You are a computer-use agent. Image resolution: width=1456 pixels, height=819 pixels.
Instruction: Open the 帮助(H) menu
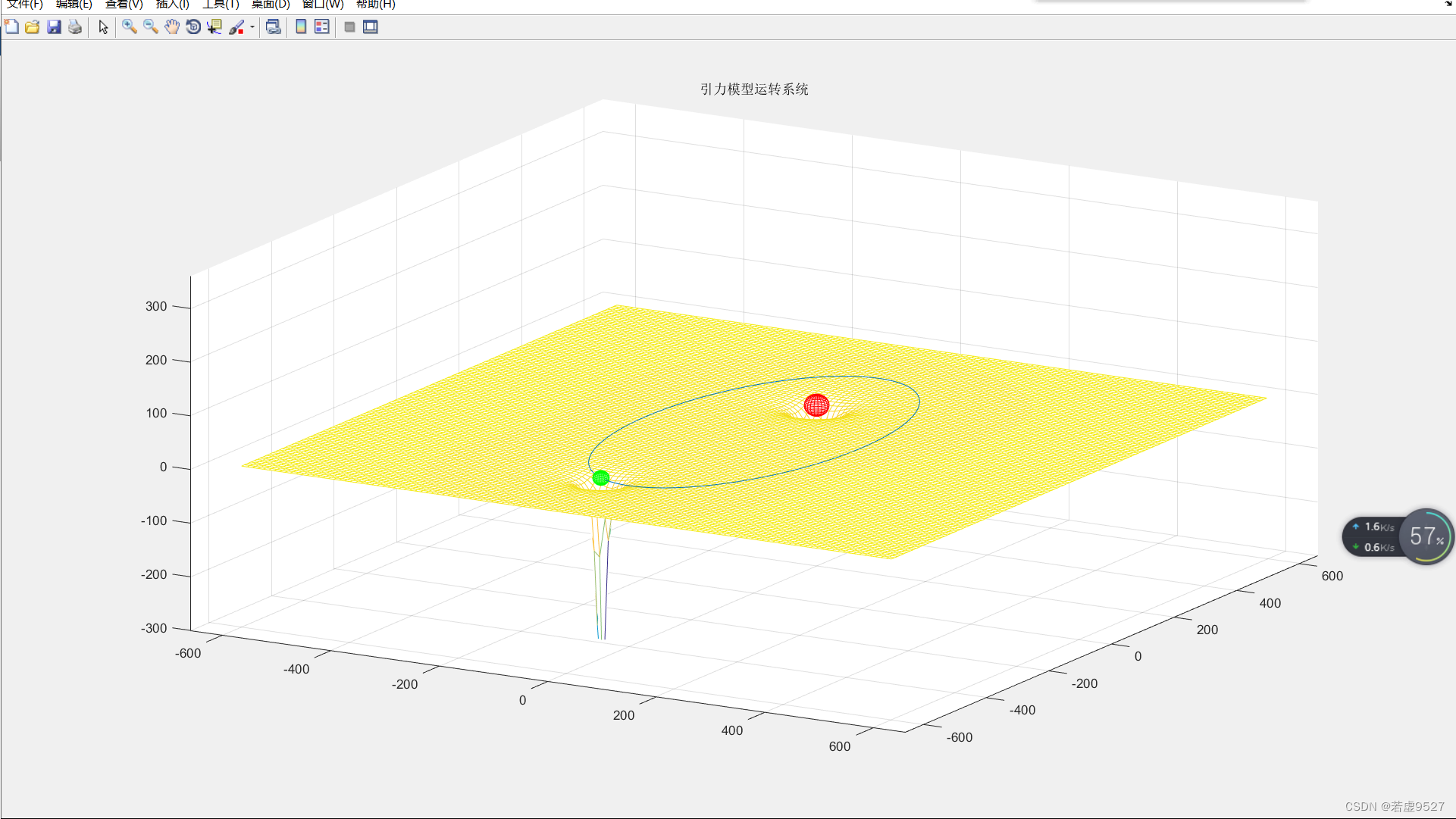pyautogui.click(x=376, y=5)
